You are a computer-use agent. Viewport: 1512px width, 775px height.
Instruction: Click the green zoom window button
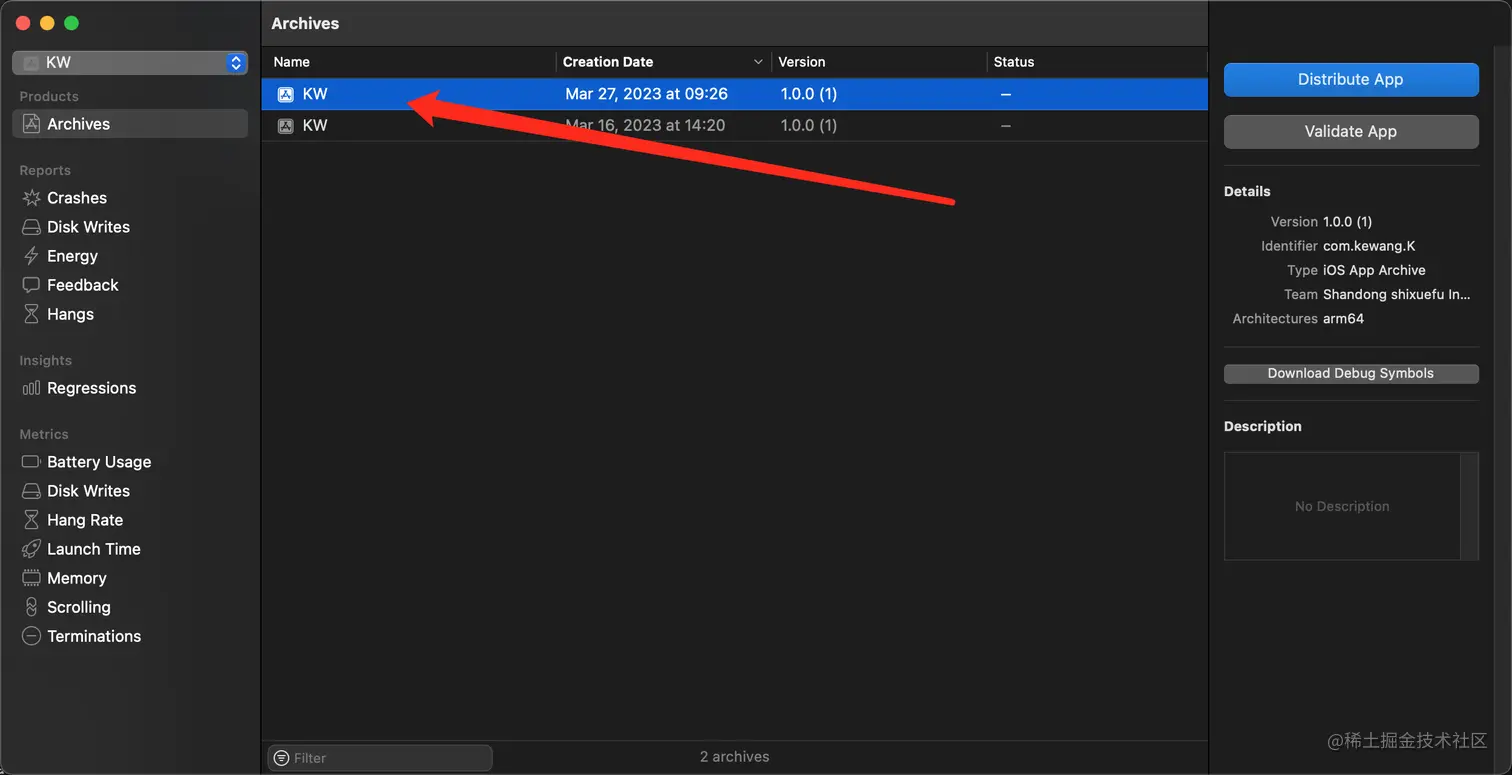tap(71, 23)
